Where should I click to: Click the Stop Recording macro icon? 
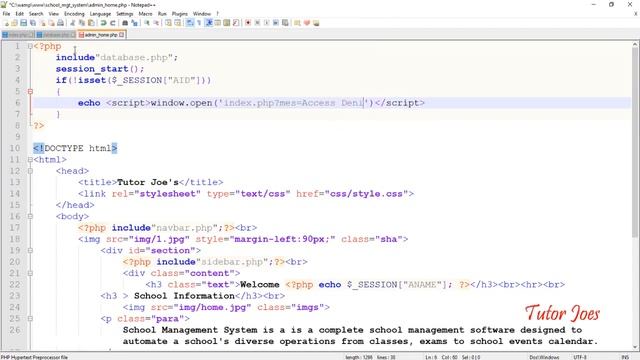point(258,23)
